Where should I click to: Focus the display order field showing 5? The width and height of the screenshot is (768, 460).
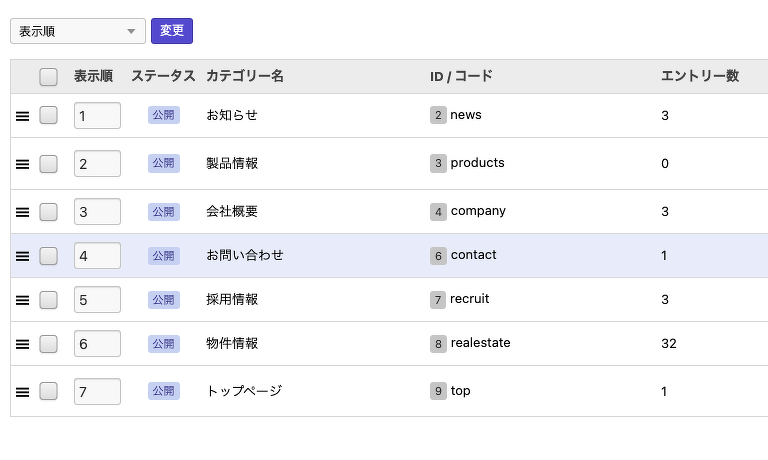coord(97,299)
